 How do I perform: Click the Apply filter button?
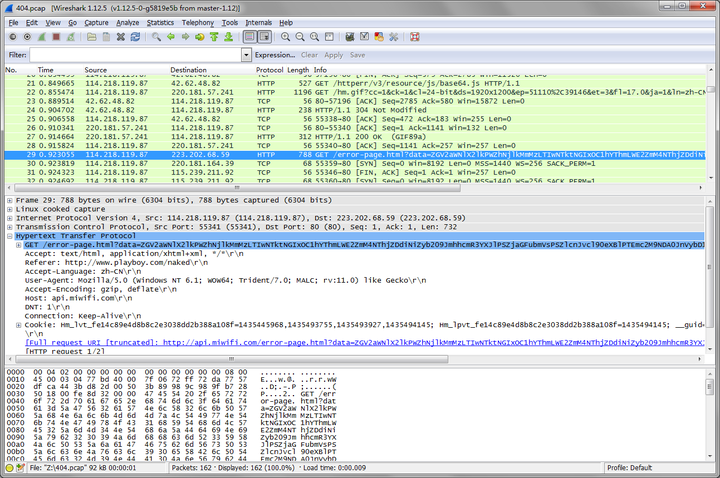334,55
